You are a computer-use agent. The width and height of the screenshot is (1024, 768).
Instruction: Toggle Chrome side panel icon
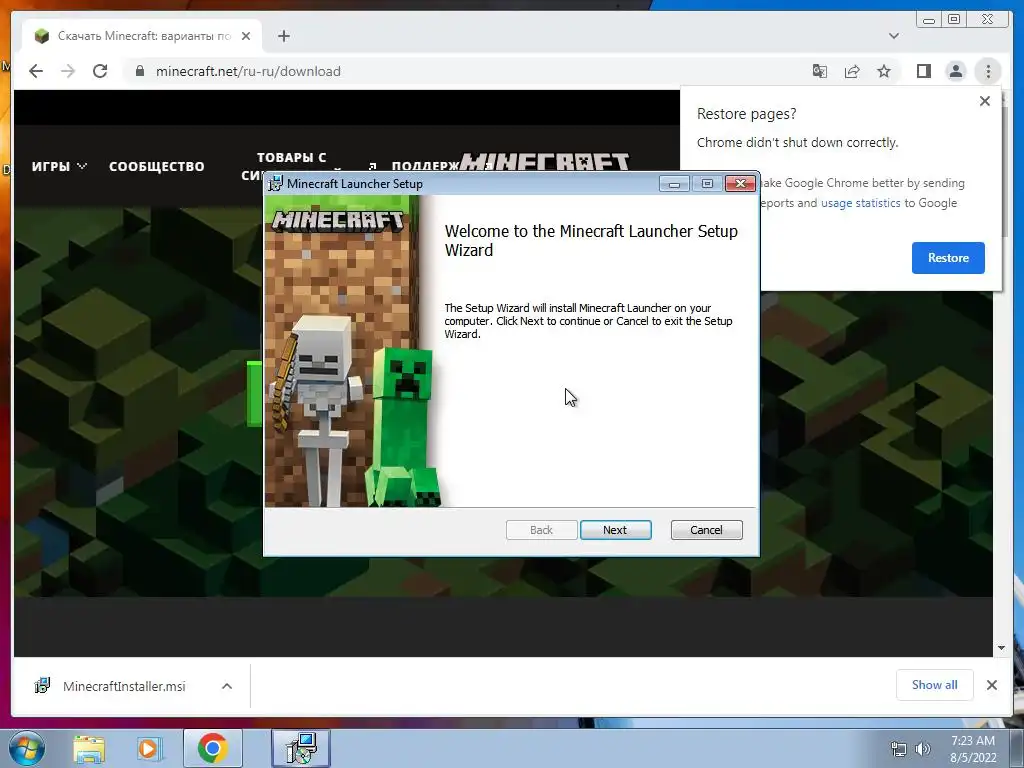click(923, 71)
